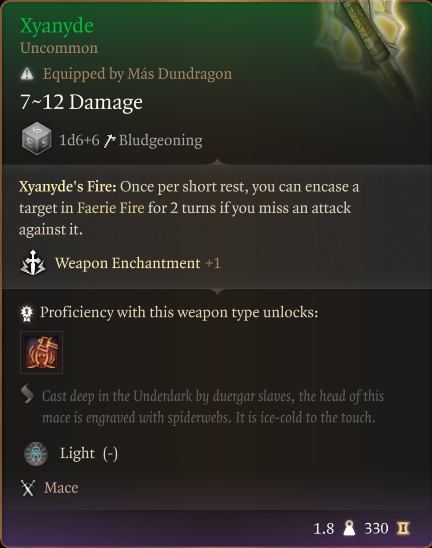Viewport: 432px width, 548px height.
Task: Click the weight bag icon
Action: 349,528
